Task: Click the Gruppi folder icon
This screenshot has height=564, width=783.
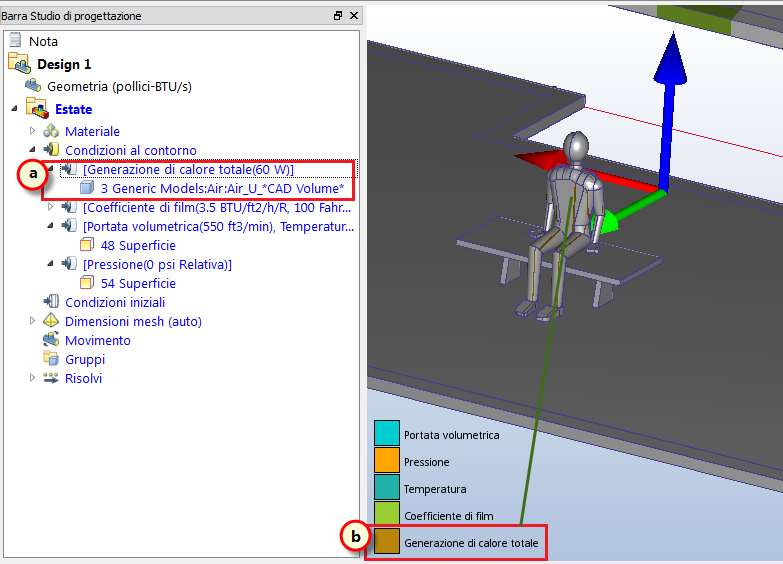Action: [51, 358]
